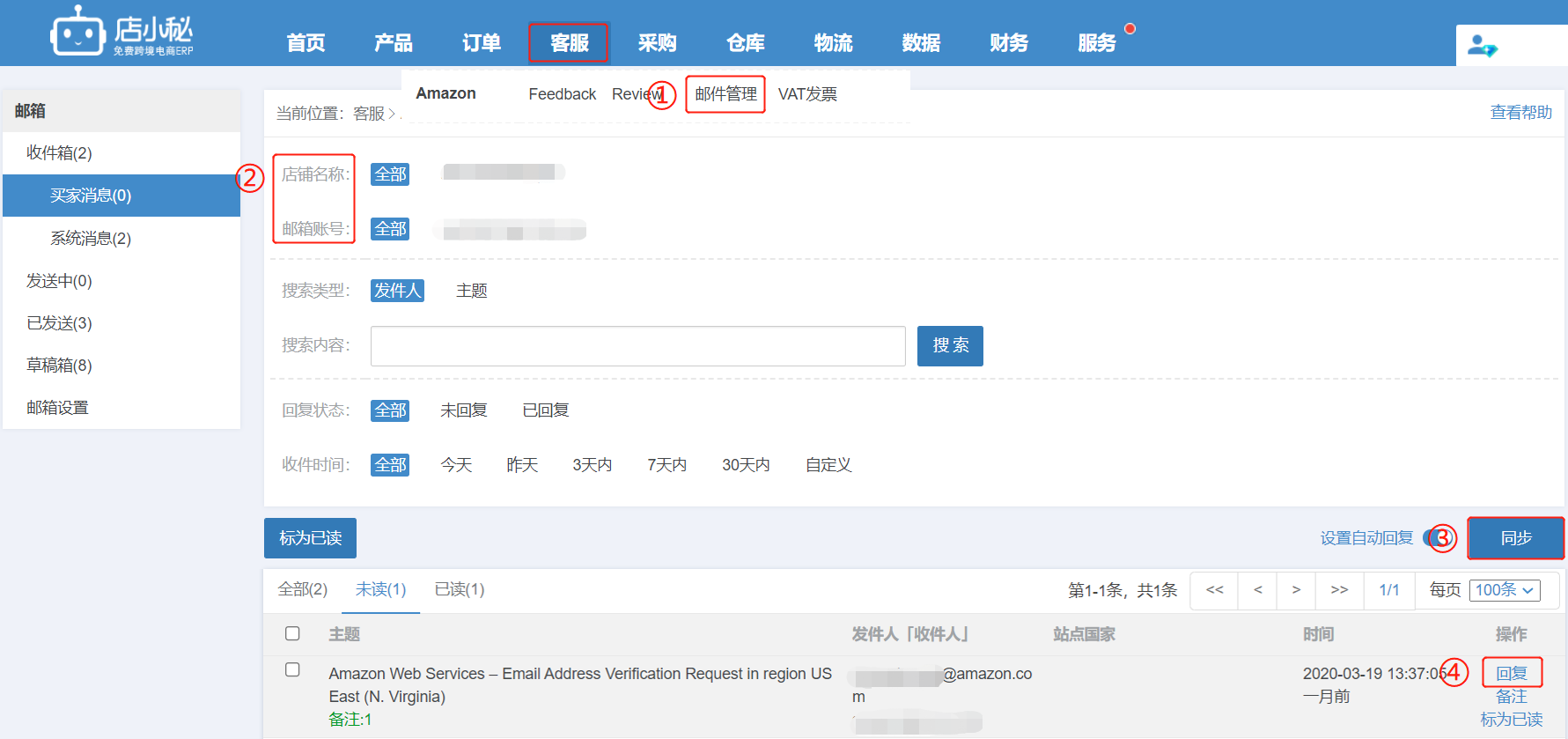Select 邮件管理 in the submenu

pyautogui.click(x=725, y=94)
